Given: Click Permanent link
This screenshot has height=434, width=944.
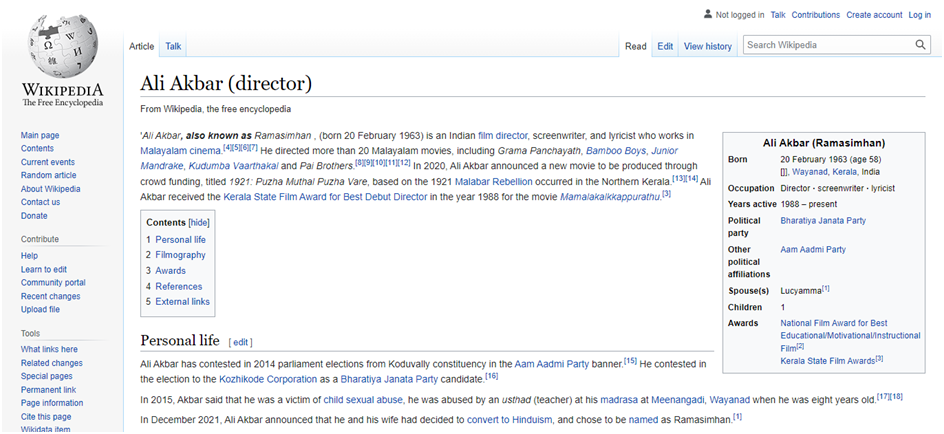Looking at the screenshot, I should tap(48, 389).
